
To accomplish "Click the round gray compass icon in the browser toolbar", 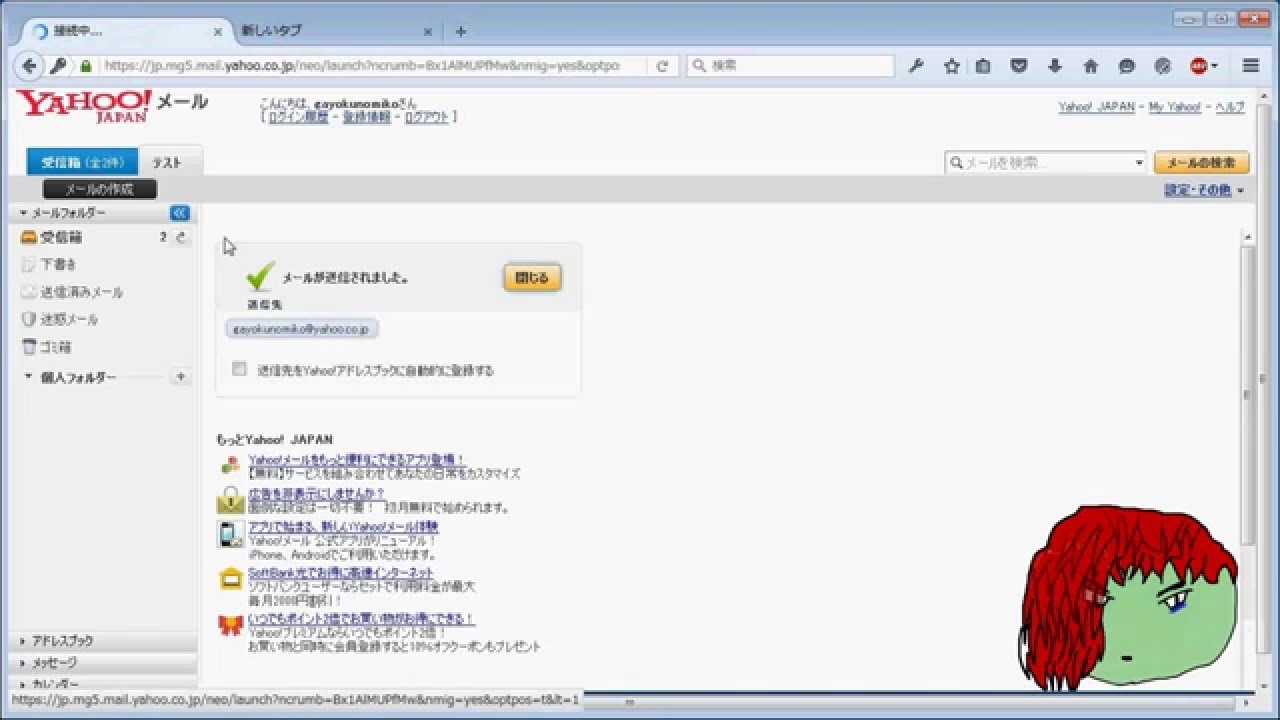I will click(1162, 66).
